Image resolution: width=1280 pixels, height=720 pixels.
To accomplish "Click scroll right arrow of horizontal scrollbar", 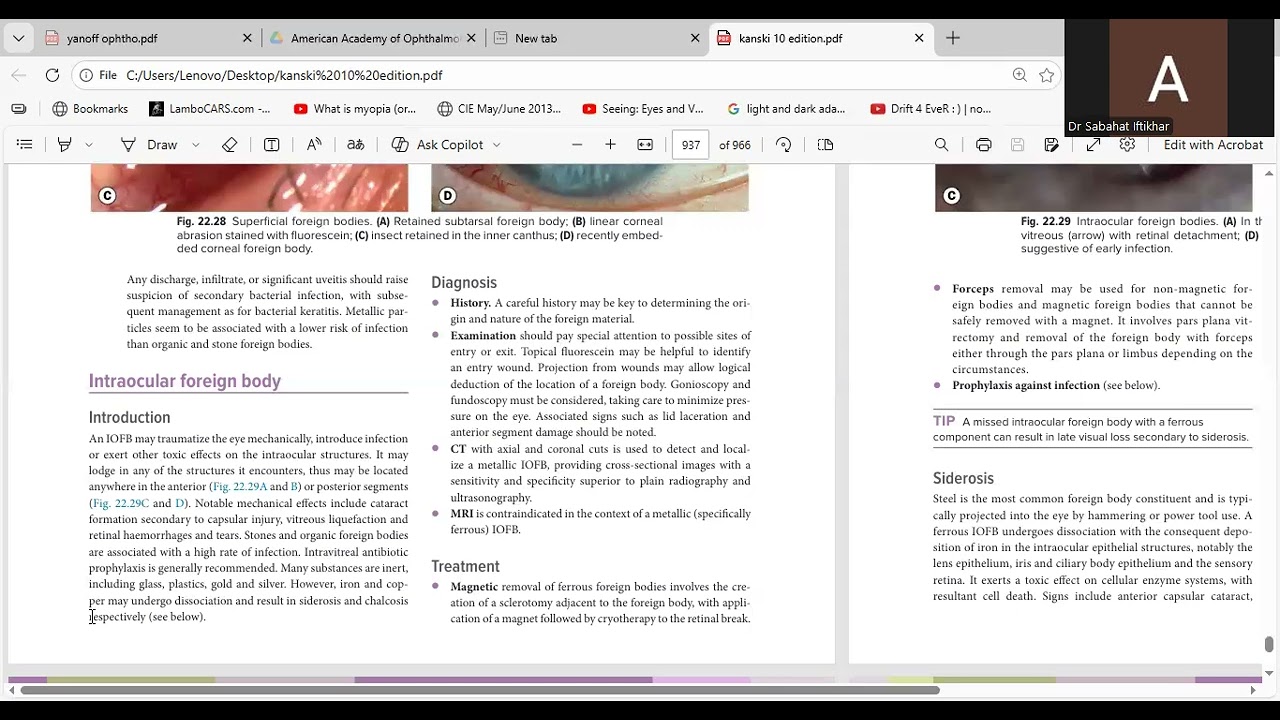I will coord(1253,690).
